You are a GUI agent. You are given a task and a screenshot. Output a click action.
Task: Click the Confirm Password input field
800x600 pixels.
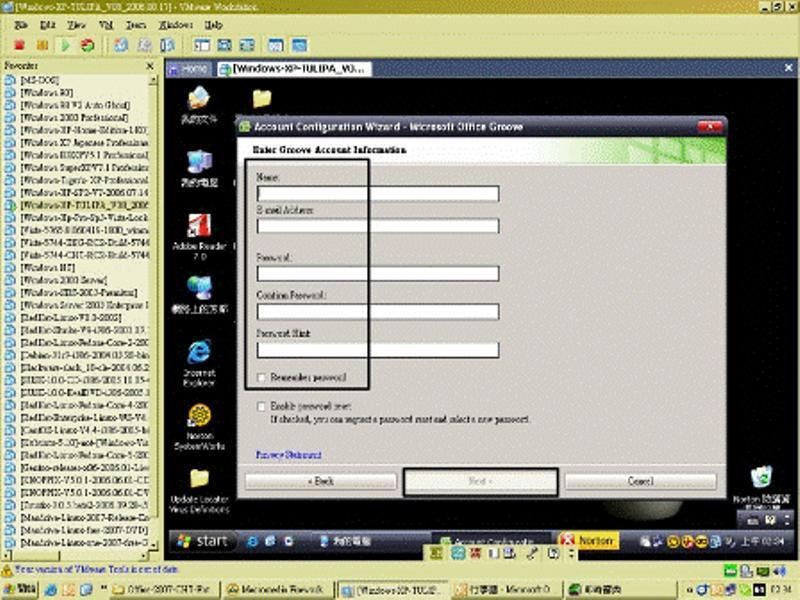pos(378,312)
